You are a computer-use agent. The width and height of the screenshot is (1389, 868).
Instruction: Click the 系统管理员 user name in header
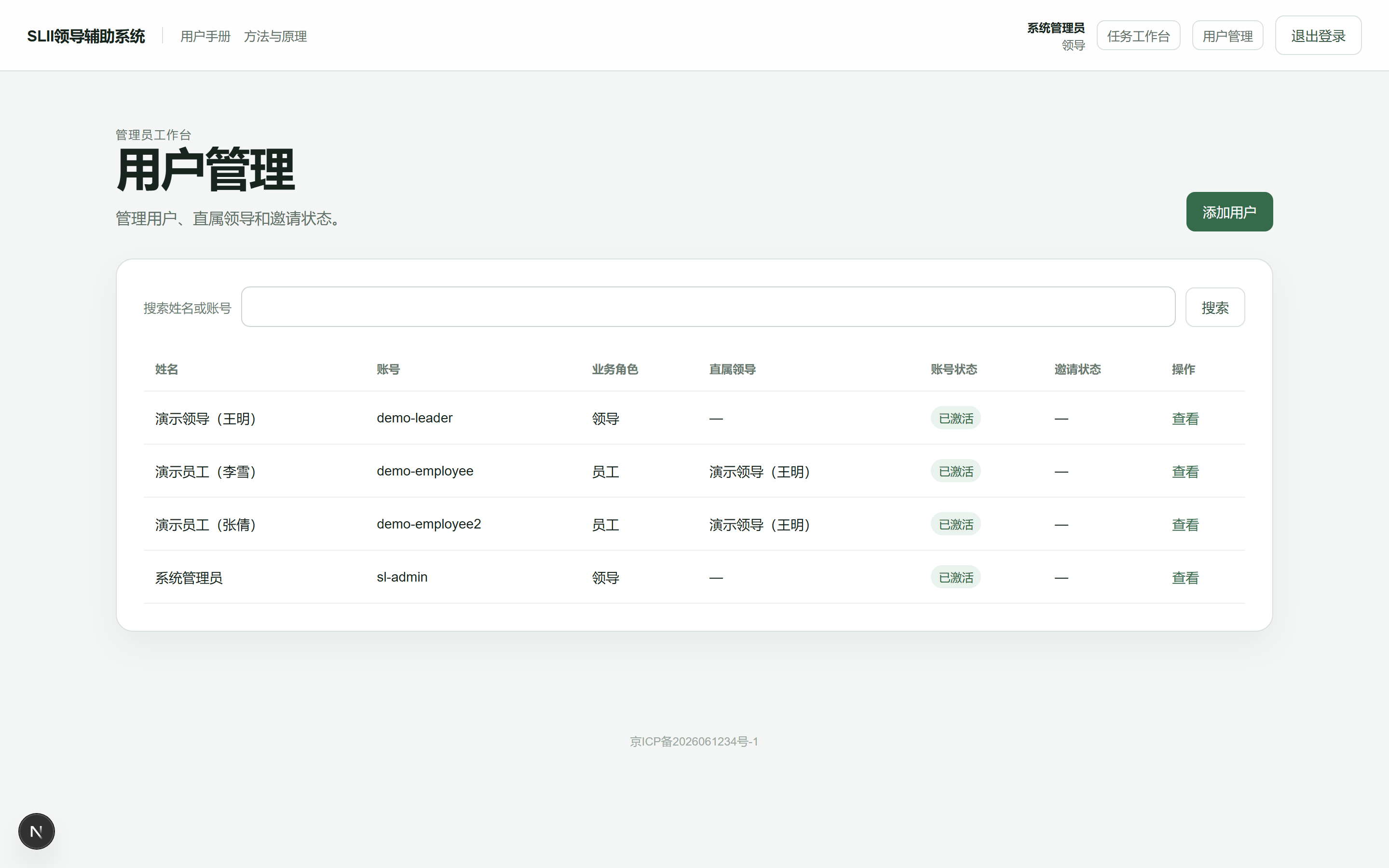(1056, 27)
